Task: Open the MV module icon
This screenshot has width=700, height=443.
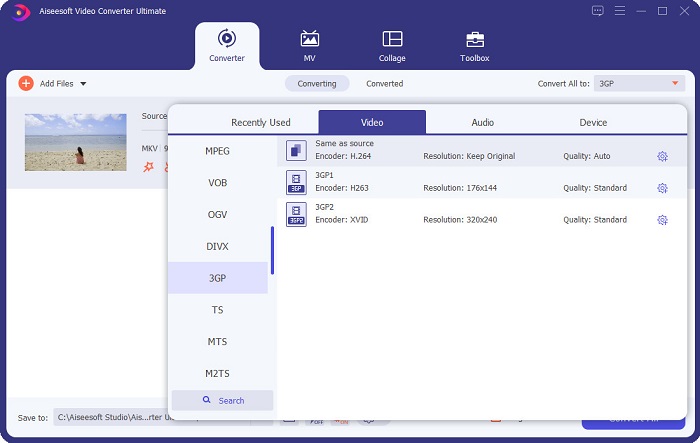Action: (x=310, y=39)
